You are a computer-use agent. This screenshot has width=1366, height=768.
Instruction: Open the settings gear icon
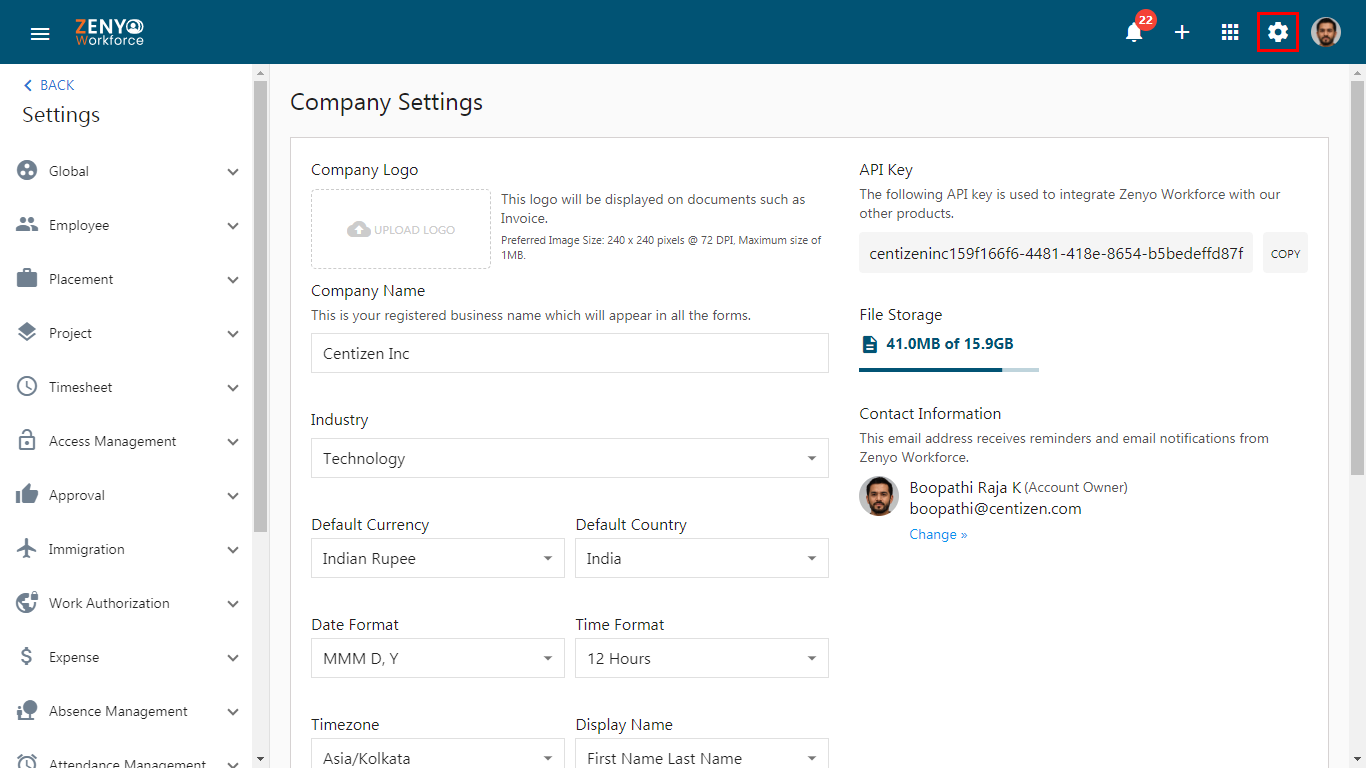coord(1278,32)
